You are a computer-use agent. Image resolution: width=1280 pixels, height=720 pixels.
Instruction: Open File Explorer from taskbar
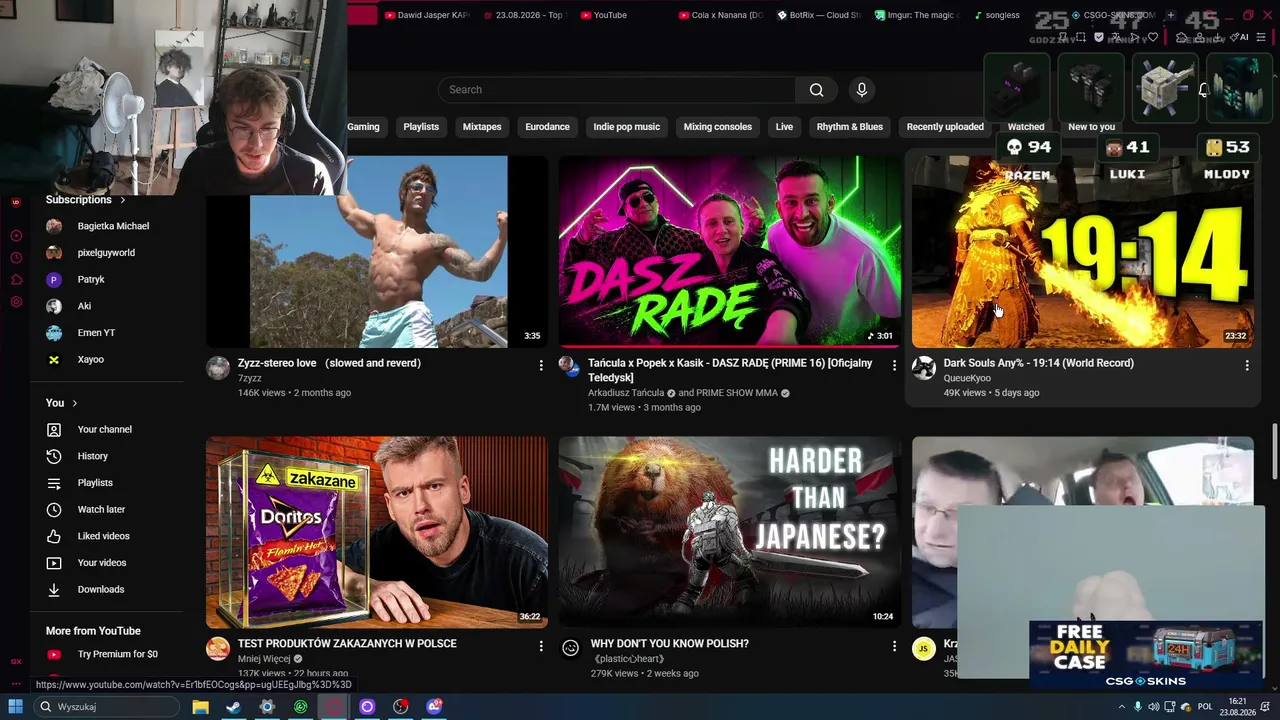(x=200, y=707)
